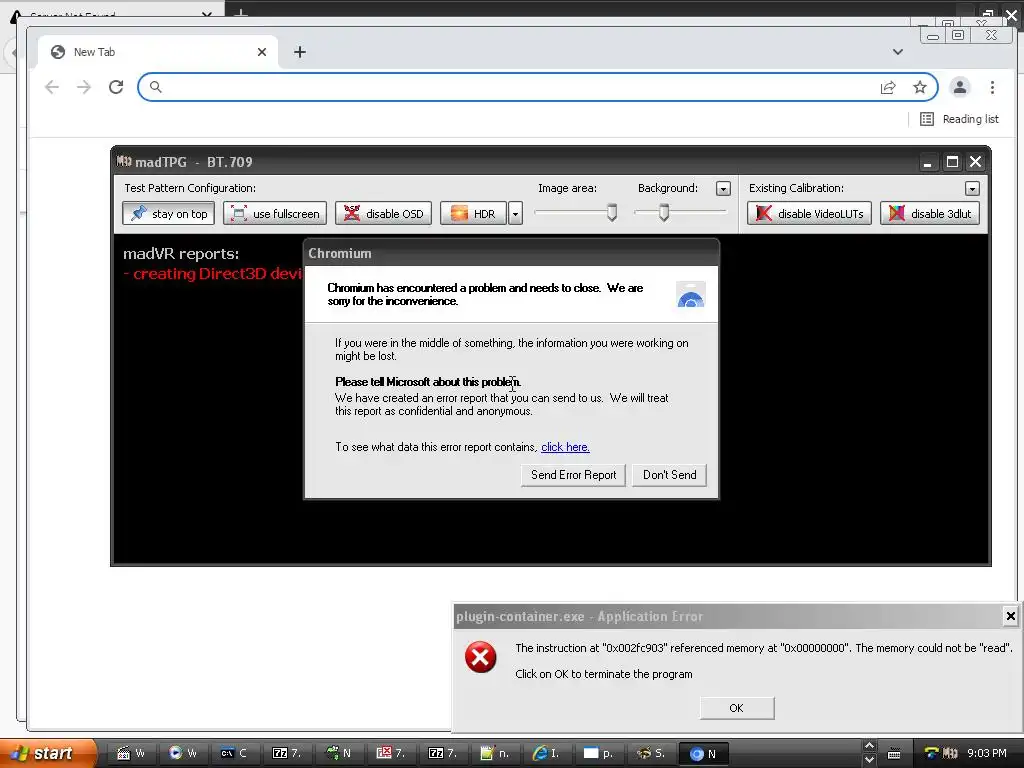Click Send Error Report in the Chromium dialog
1024x768 pixels.
pos(573,475)
